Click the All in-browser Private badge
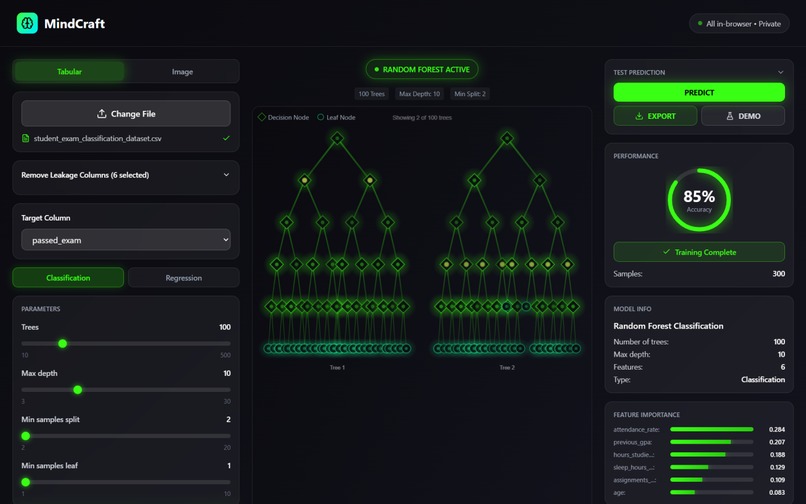 point(739,24)
